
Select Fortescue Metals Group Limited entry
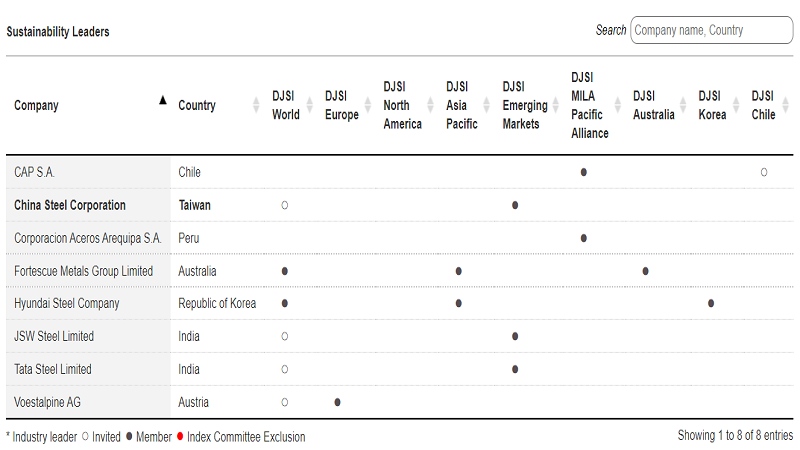point(84,271)
